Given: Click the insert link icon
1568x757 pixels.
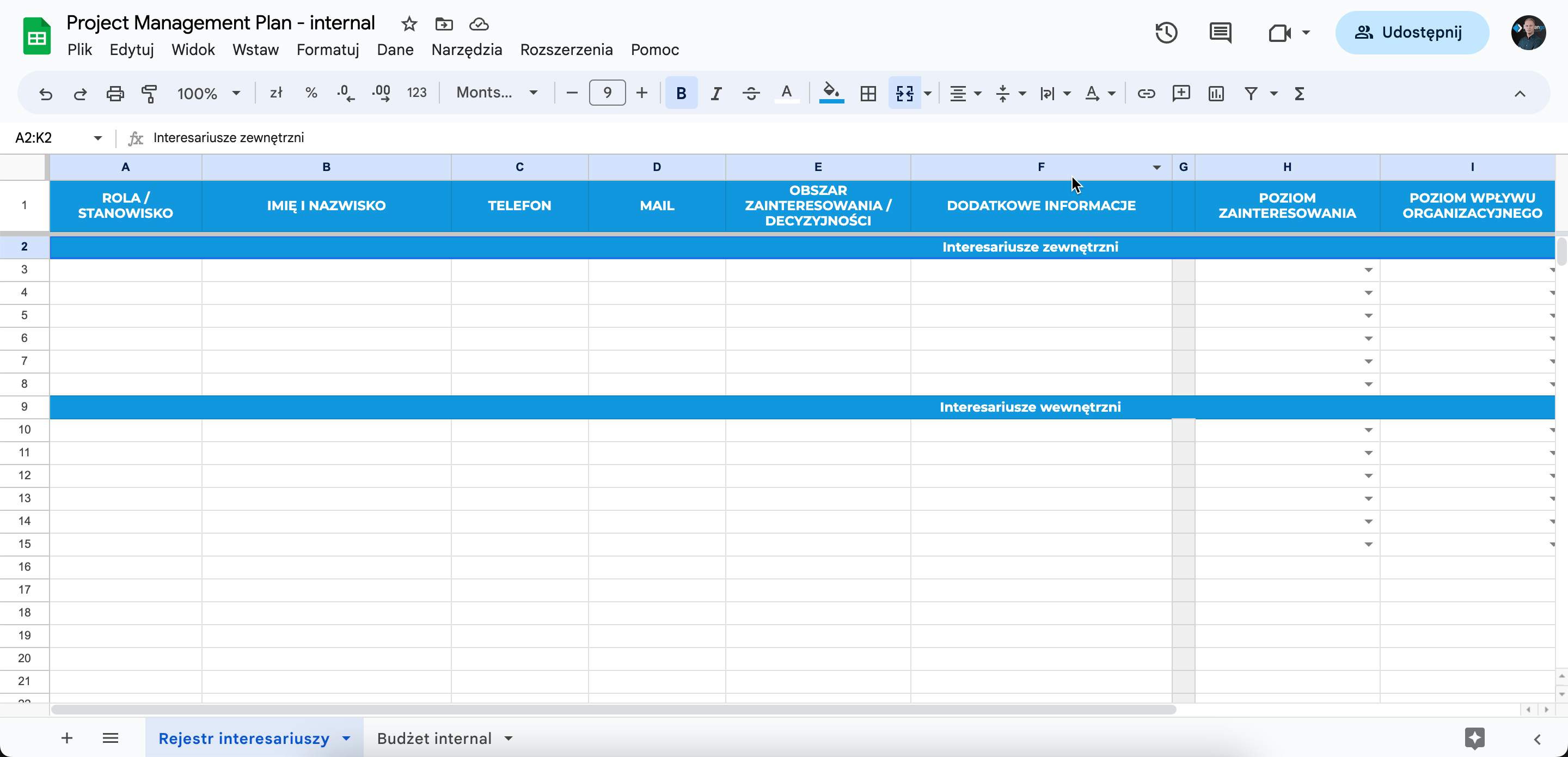Looking at the screenshot, I should (1146, 93).
